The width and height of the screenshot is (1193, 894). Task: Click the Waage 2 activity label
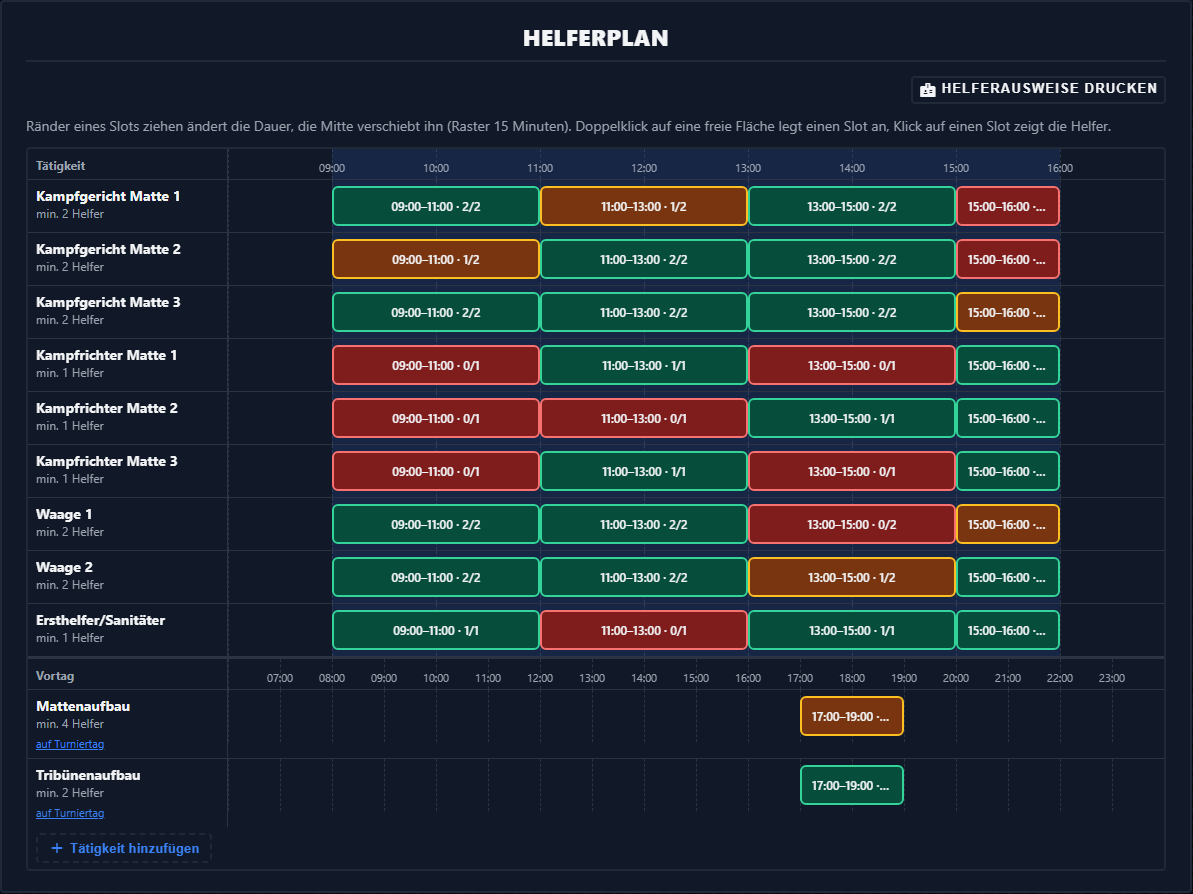pos(64,568)
